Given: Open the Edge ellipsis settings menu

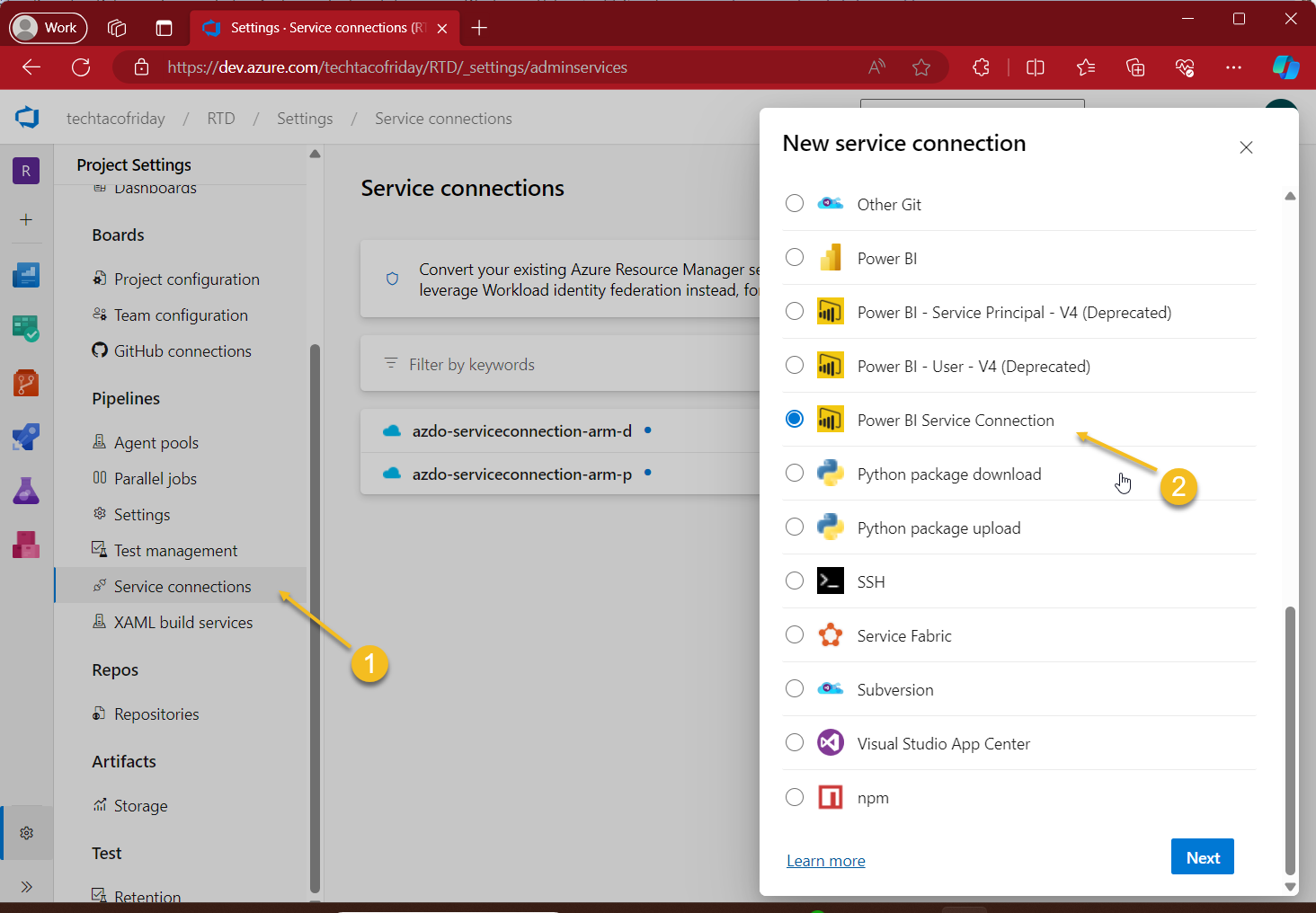Looking at the screenshot, I should pyautogui.click(x=1233, y=67).
